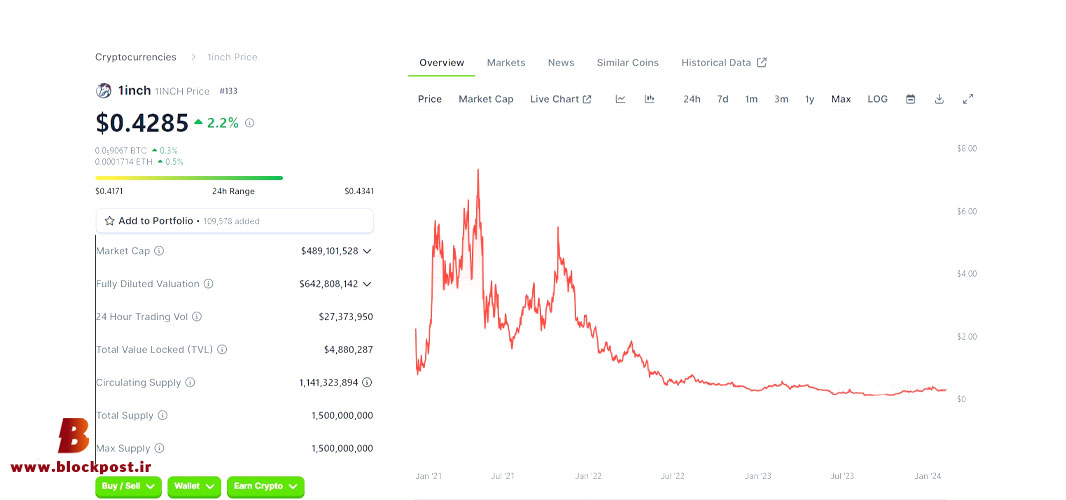Image resolution: width=1066 pixels, height=500 pixels.
Task: Click the download chart data icon
Action: [939, 99]
